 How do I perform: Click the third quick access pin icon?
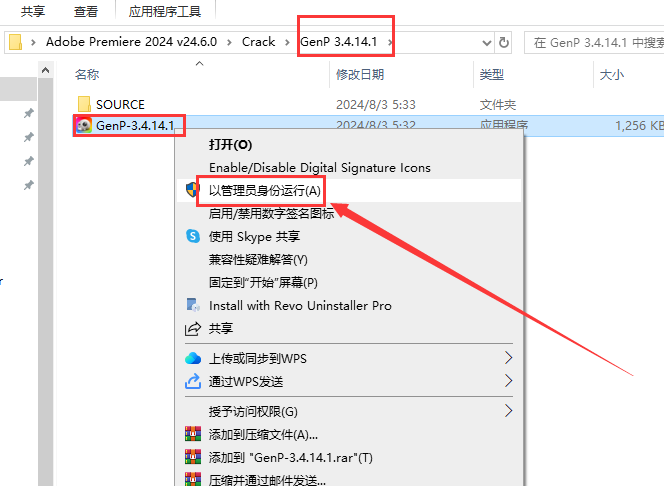point(28,161)
